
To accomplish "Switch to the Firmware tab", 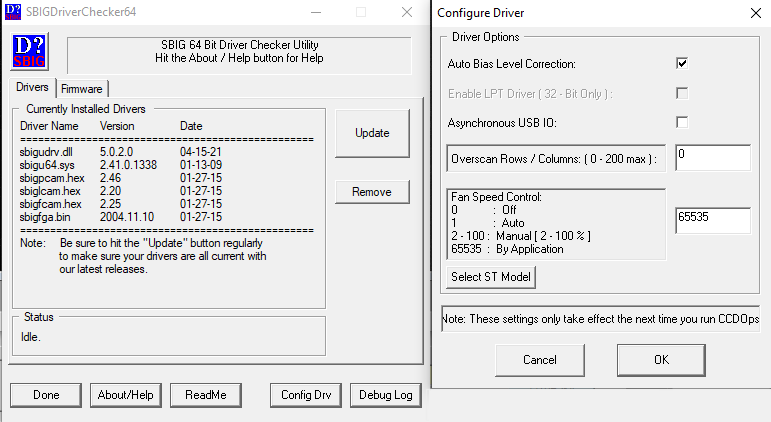I will [82, 89].
